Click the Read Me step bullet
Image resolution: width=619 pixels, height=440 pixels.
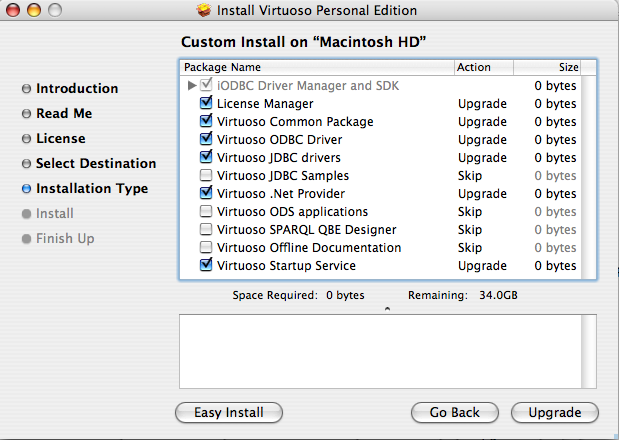pyautogui.click(x=26, y=114)
